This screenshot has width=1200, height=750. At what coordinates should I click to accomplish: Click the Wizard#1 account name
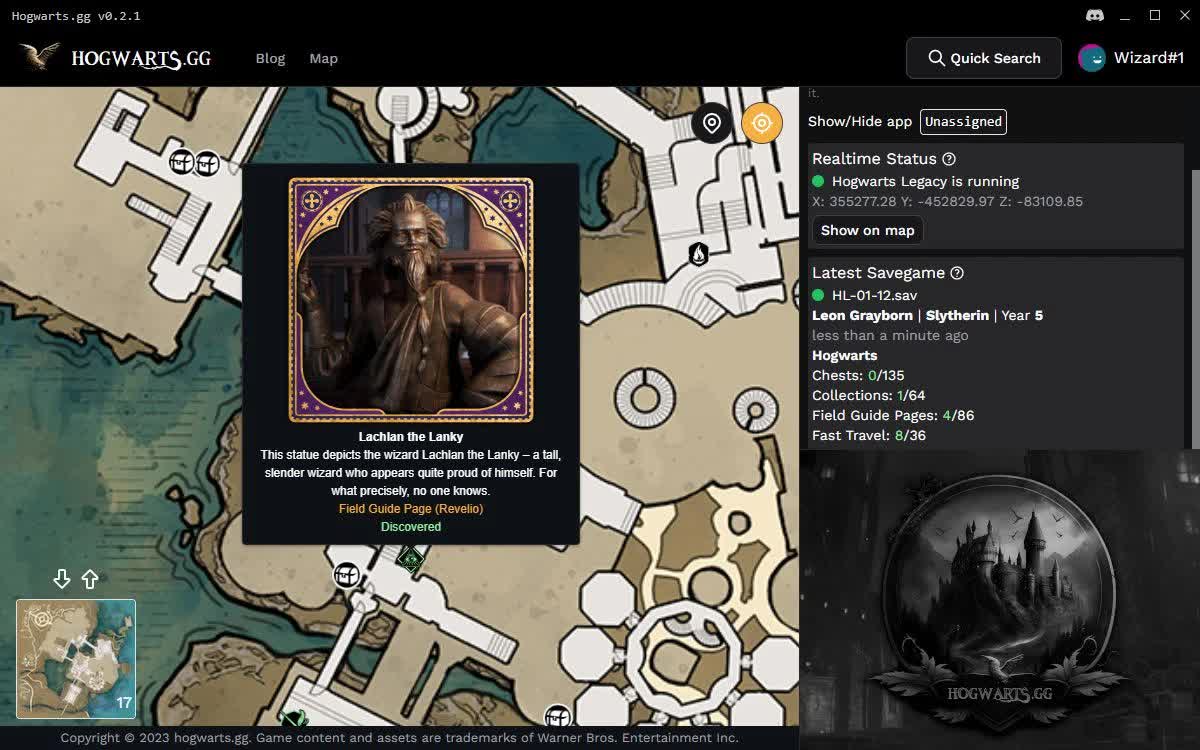(1149, 58)
